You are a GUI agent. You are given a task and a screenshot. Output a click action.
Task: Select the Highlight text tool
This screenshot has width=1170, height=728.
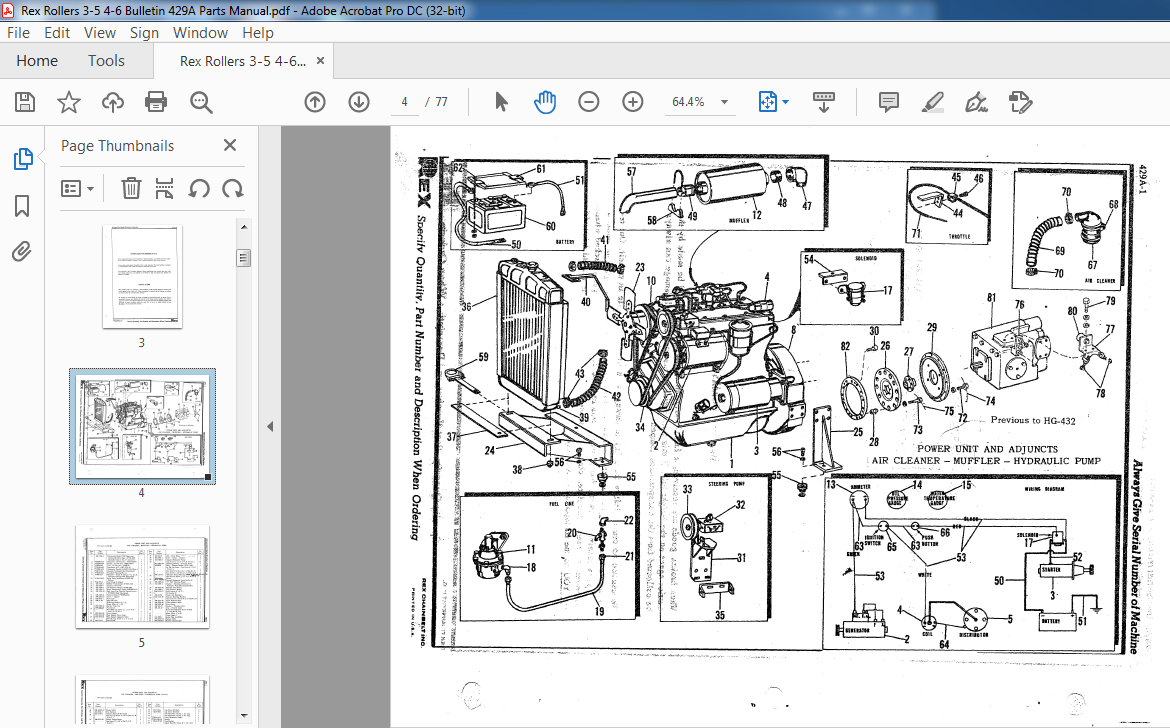click(x=932, y=101)
